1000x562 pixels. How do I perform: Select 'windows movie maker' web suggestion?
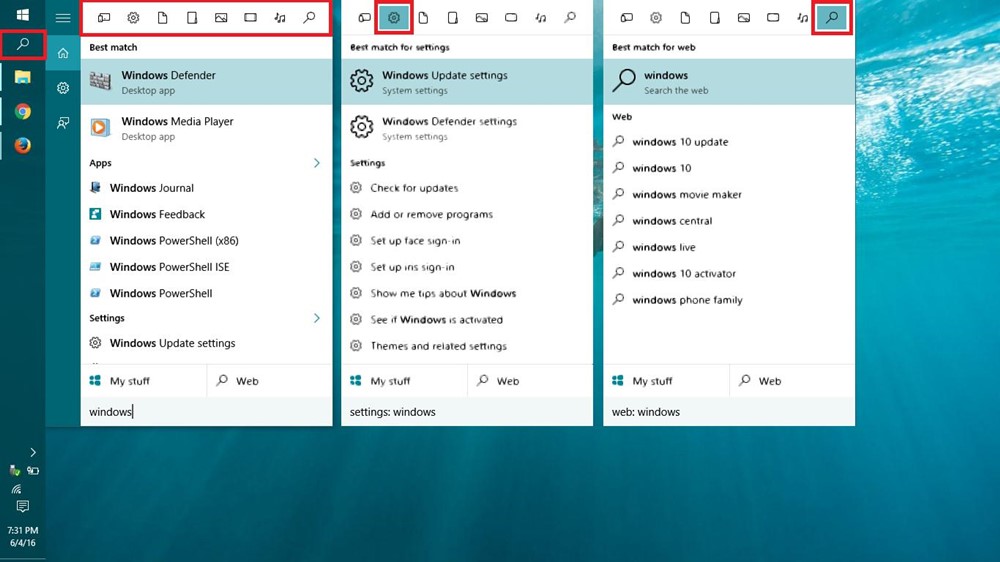tap(729, 195)
